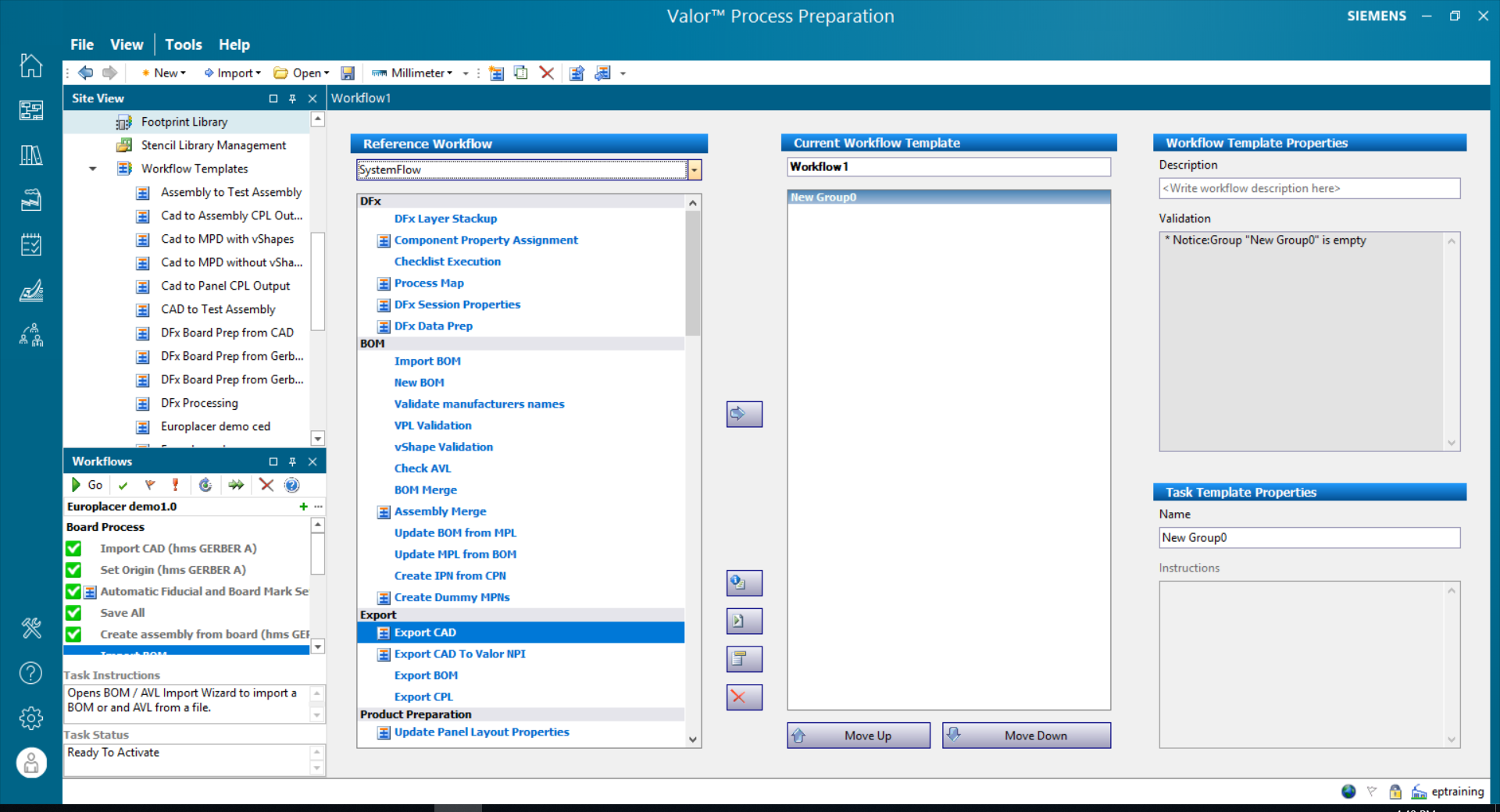Click the workflow Description input field

point(1309,188)
